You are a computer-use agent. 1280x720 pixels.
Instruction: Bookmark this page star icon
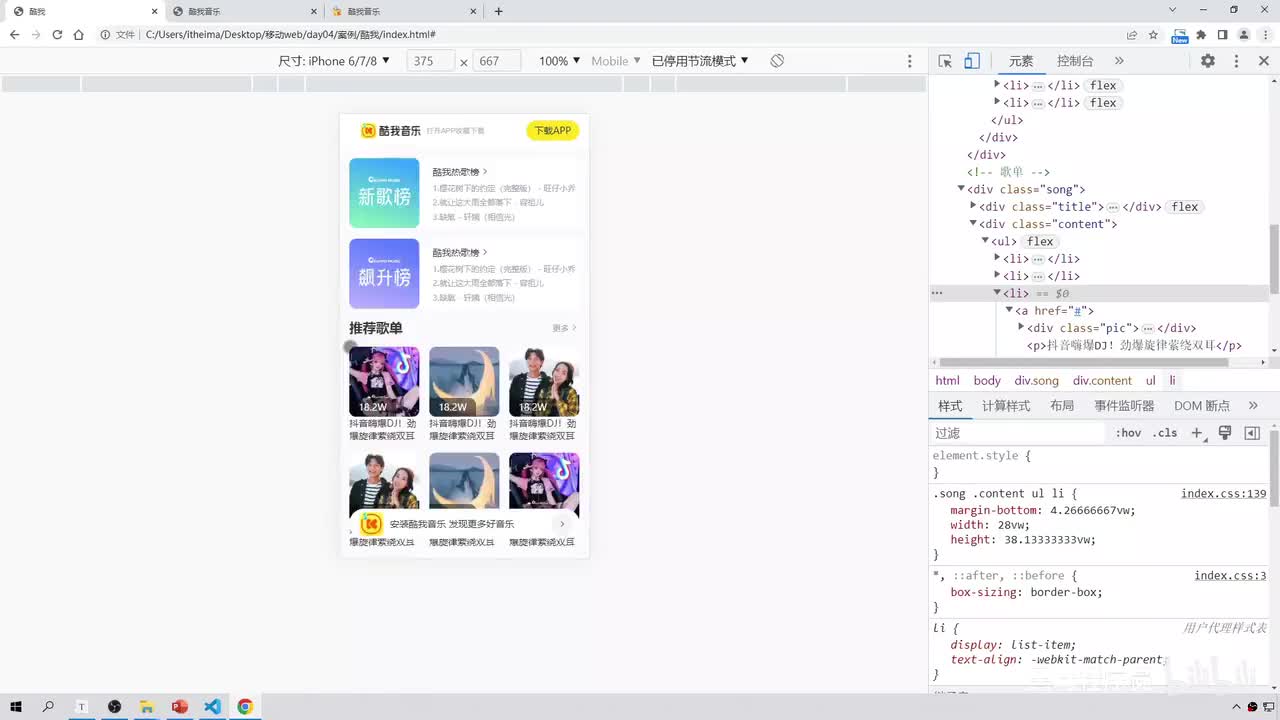(x=1153, y=35)
